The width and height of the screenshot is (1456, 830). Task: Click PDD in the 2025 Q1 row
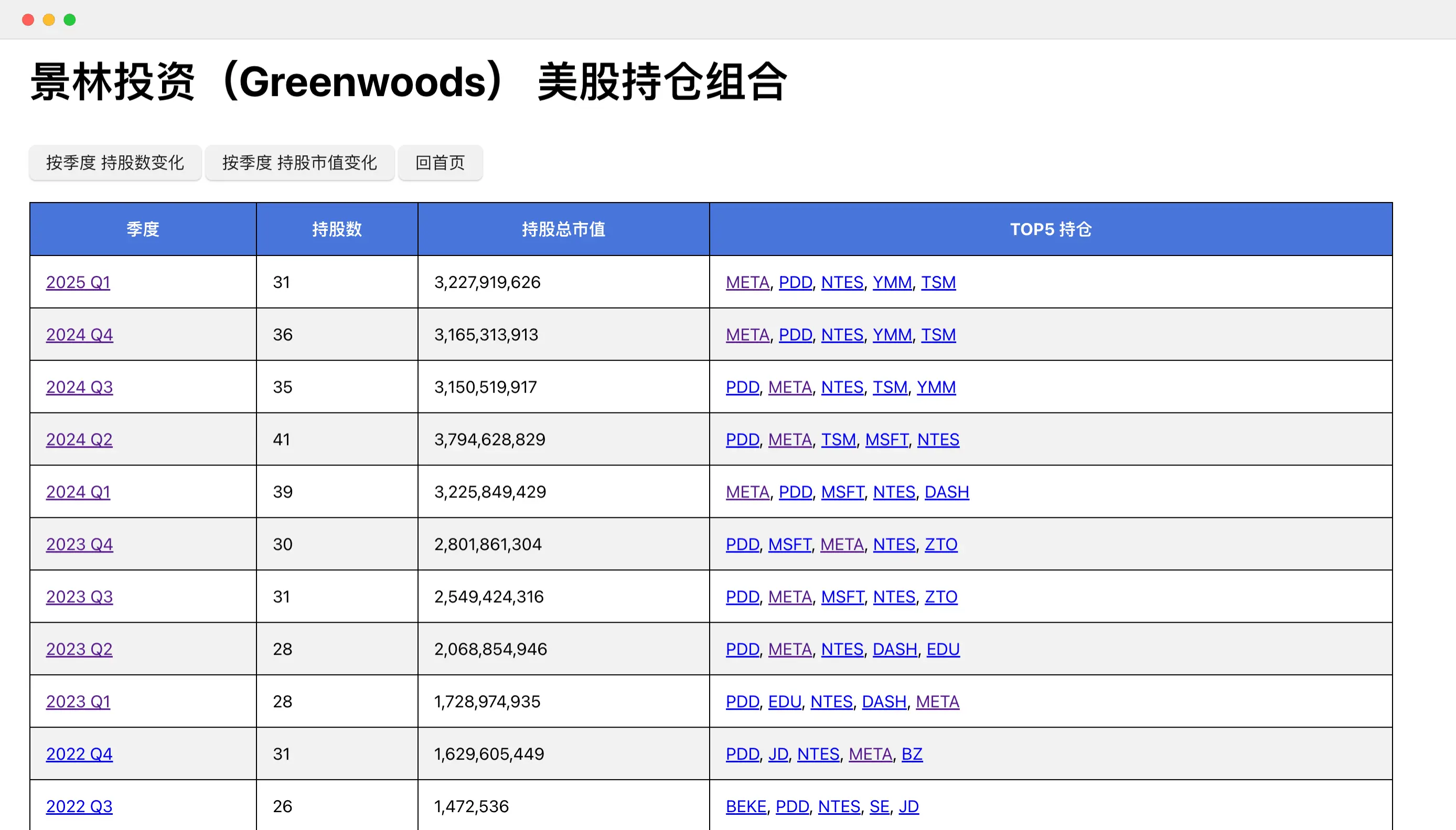coord(796,282)
